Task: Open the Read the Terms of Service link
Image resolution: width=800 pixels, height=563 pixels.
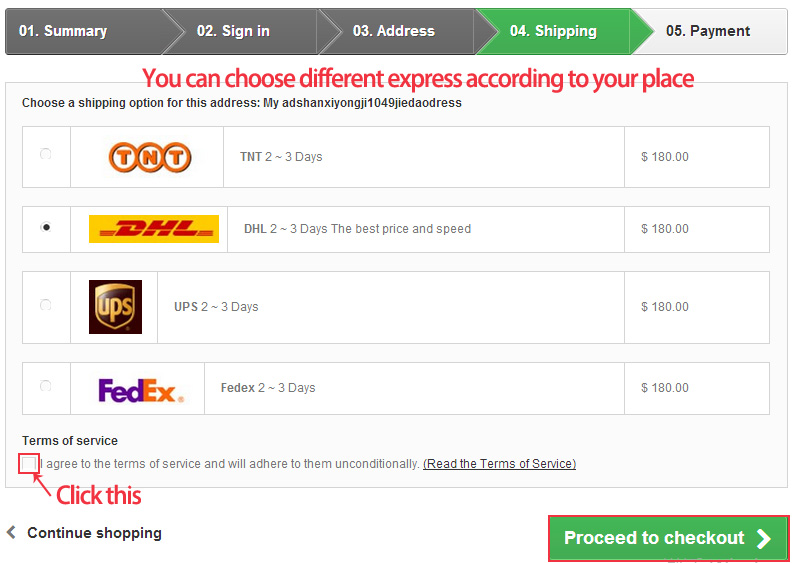Action: point(499,463)
